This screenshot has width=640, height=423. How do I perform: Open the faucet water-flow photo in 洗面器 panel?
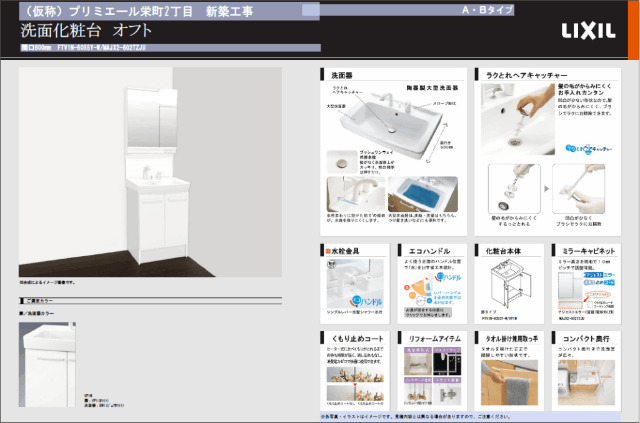coord(356,194)
